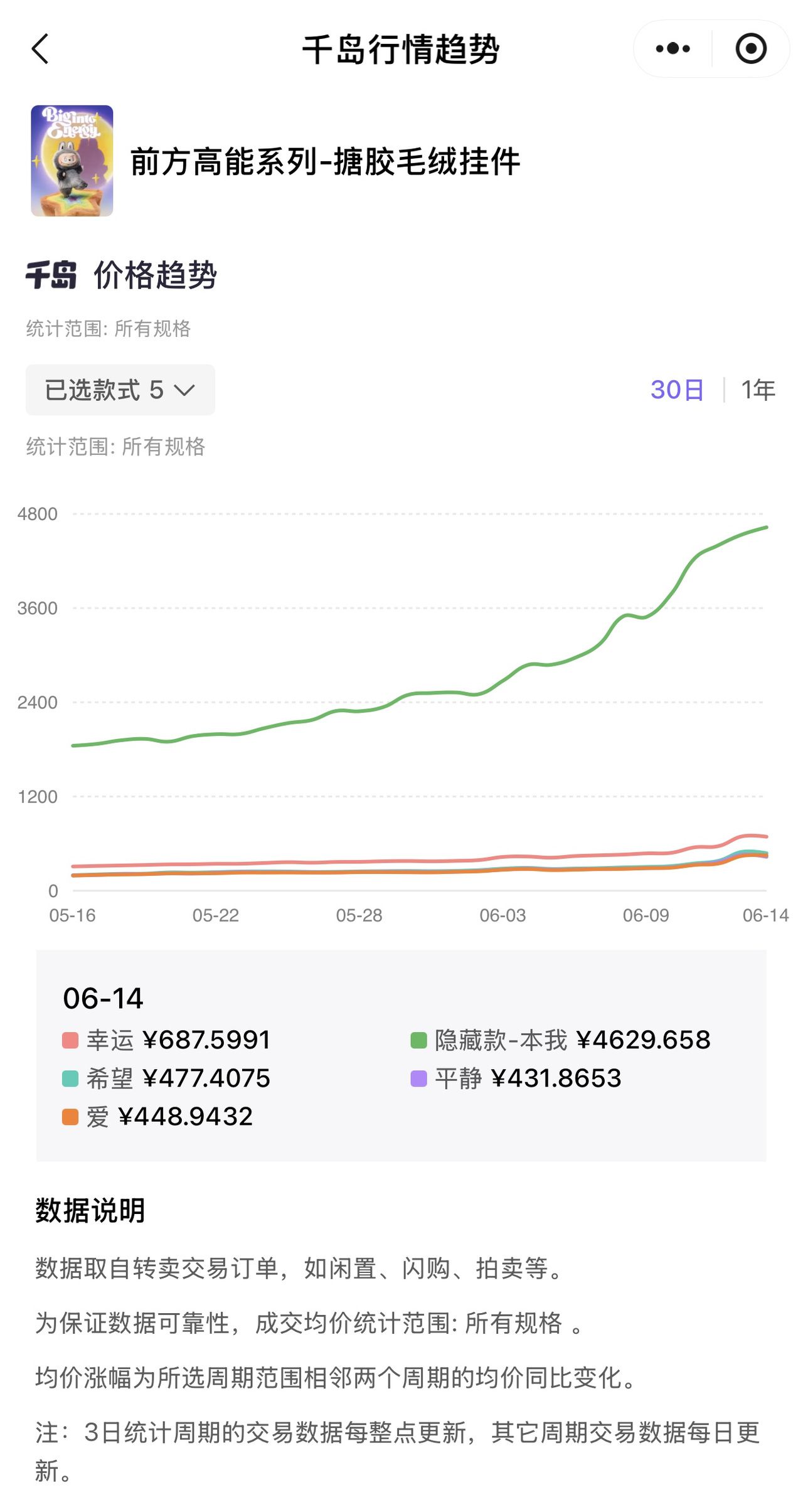
Task: Tap the pink 幸运 legend swatch
Action: 70,1040
